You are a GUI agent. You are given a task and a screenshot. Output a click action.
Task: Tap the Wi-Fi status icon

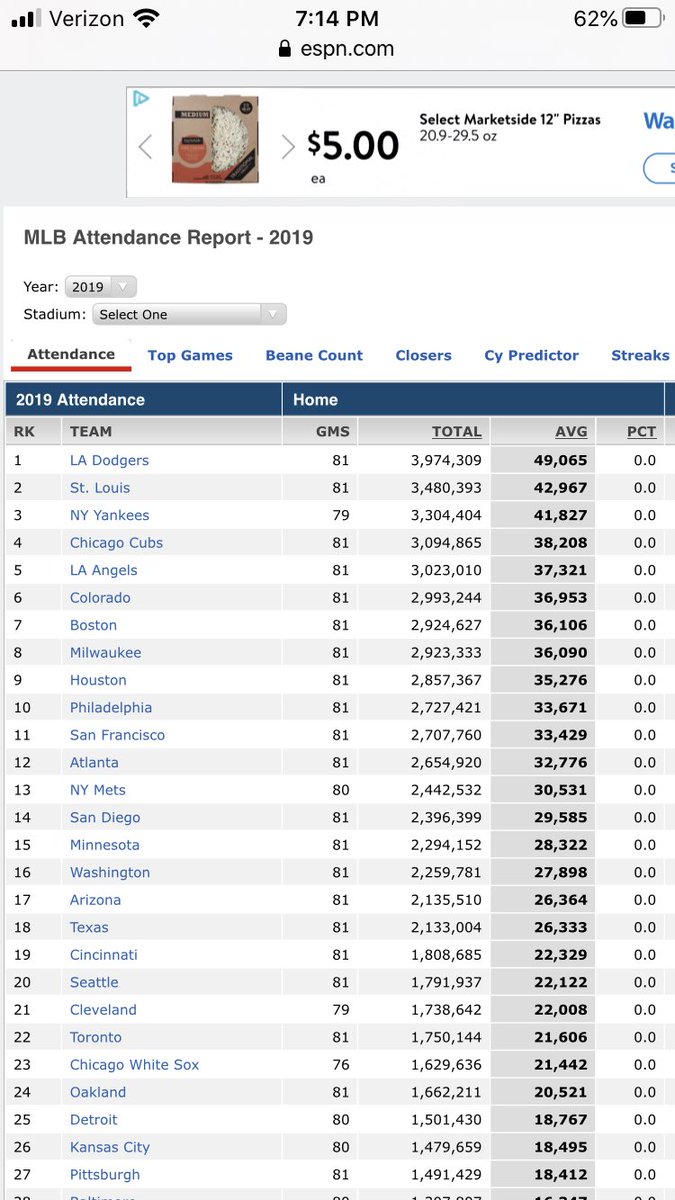(147, 18)
